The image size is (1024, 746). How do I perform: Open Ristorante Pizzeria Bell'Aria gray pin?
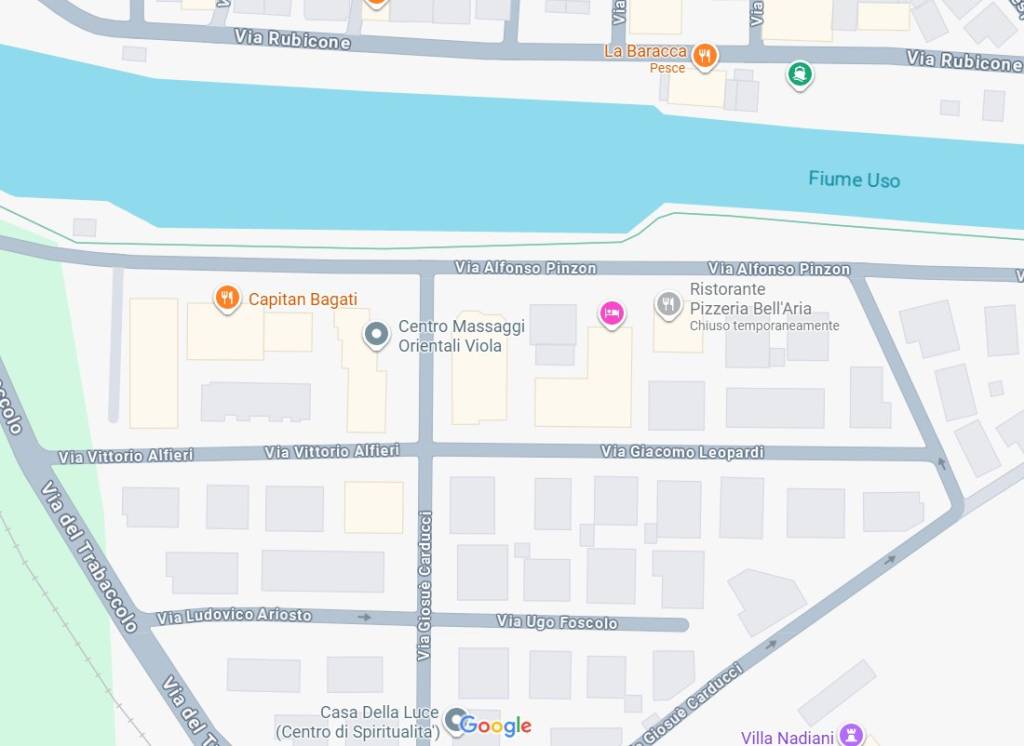click(x=668, y=305)
